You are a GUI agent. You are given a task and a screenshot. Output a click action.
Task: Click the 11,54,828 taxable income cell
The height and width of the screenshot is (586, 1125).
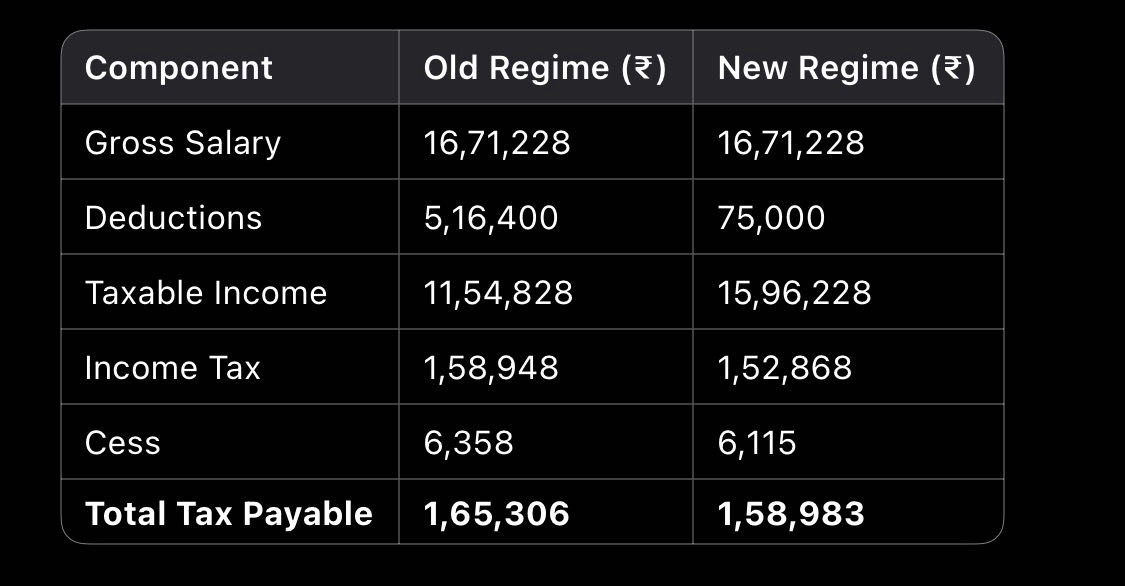[x=498, y=293]
